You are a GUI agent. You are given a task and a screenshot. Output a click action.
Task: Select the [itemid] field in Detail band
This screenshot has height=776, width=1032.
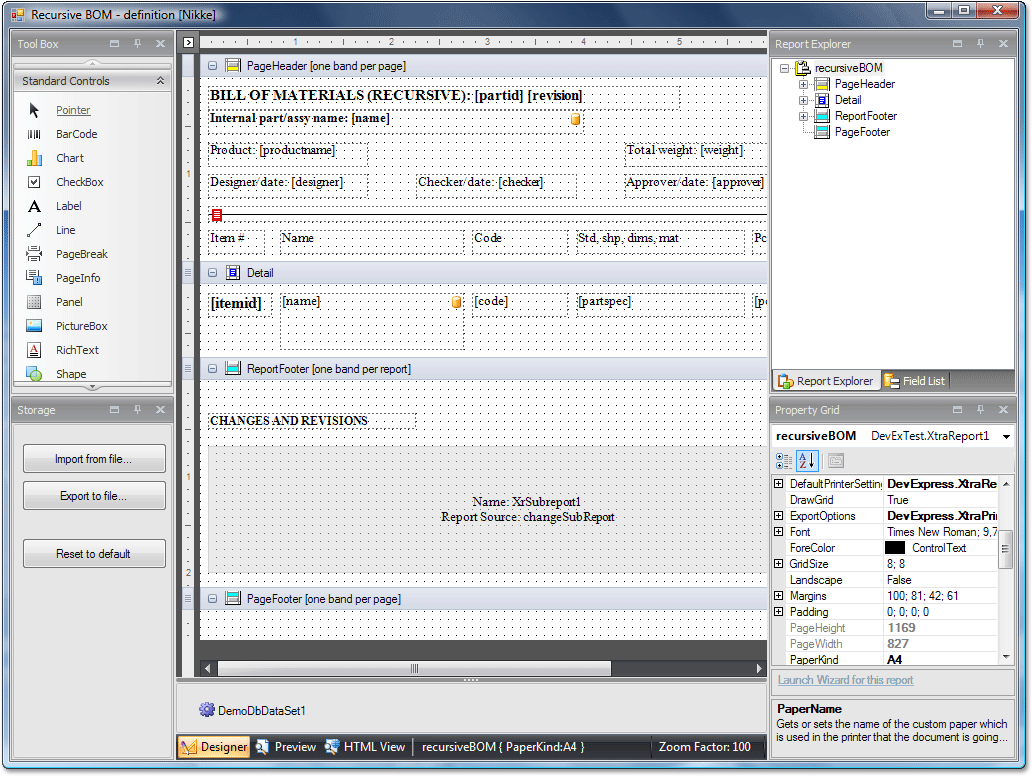coord(240,305)
